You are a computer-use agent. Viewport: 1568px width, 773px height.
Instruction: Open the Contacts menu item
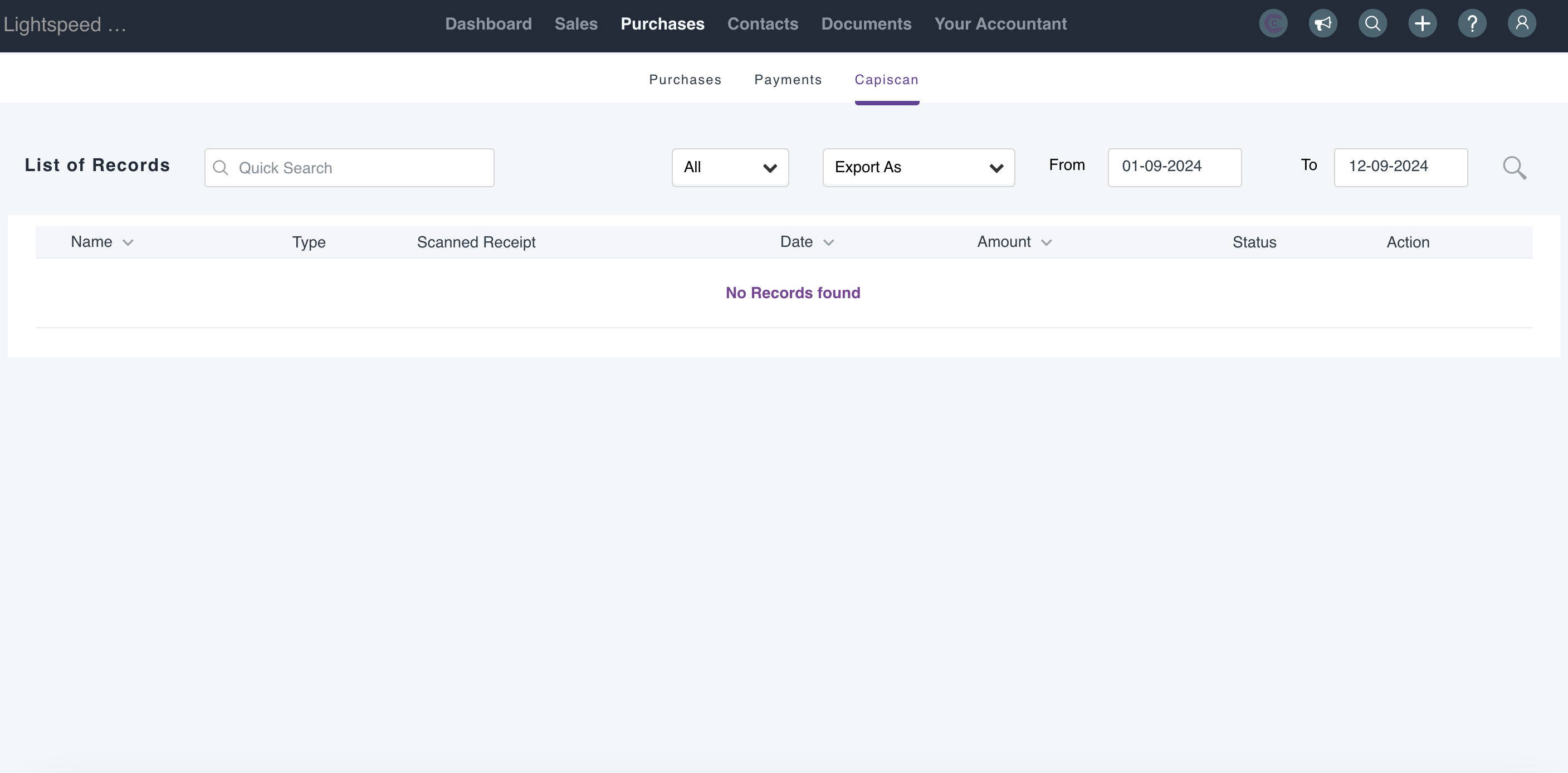tap(762, 24)
